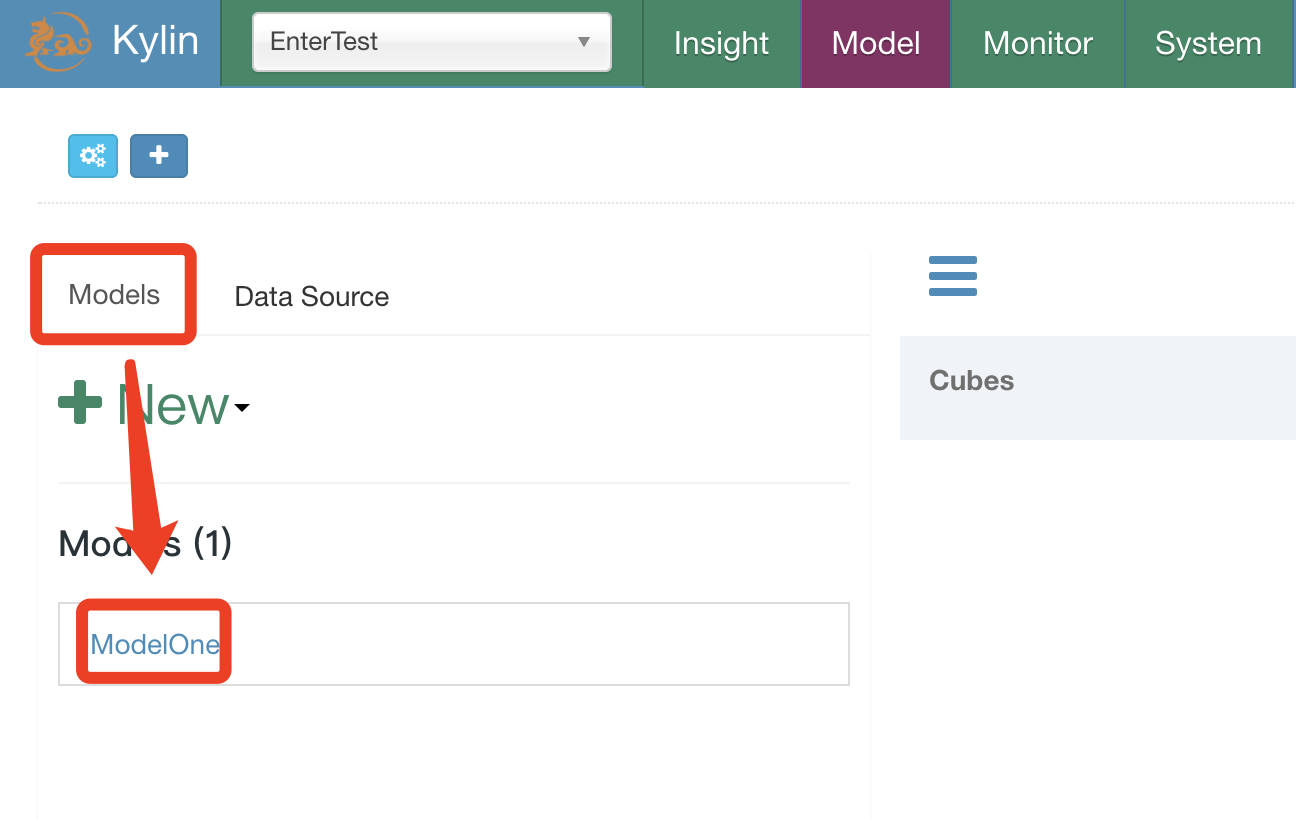The height and width of the screenshot is (820, 1296).
Task: Select the Model tab in navbar
Action: [x=876, y=44]
